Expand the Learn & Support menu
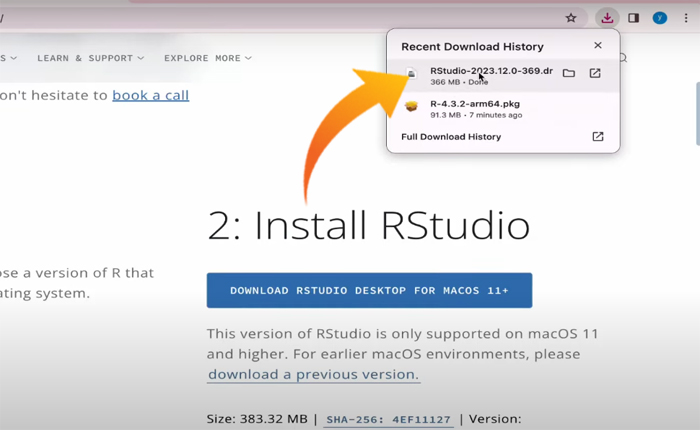Viewport: 700px width, 430px height. (90, 58)
